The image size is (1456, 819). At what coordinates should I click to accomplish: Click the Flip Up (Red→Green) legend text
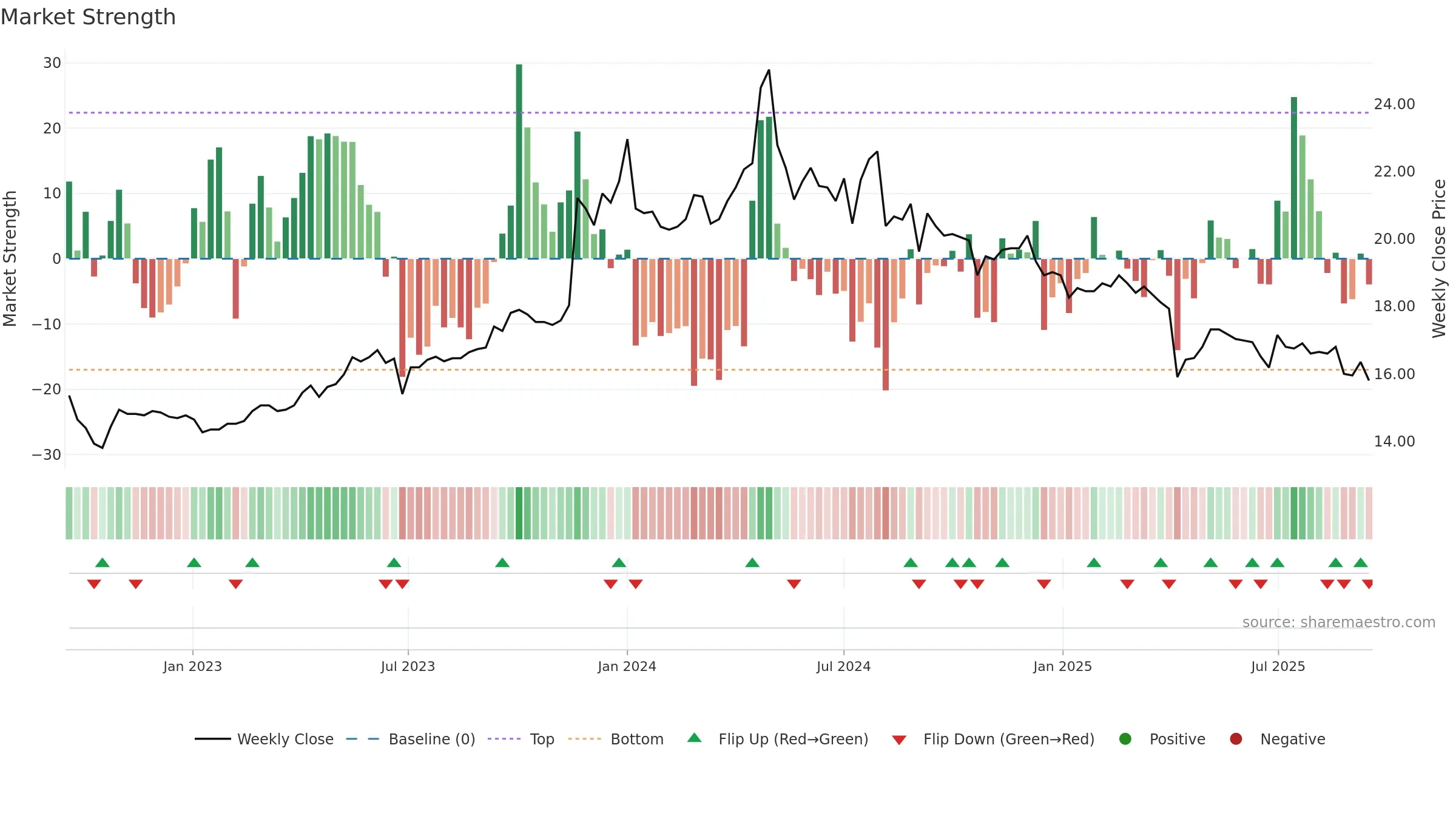pyautogui.click(x=794, y=739)
